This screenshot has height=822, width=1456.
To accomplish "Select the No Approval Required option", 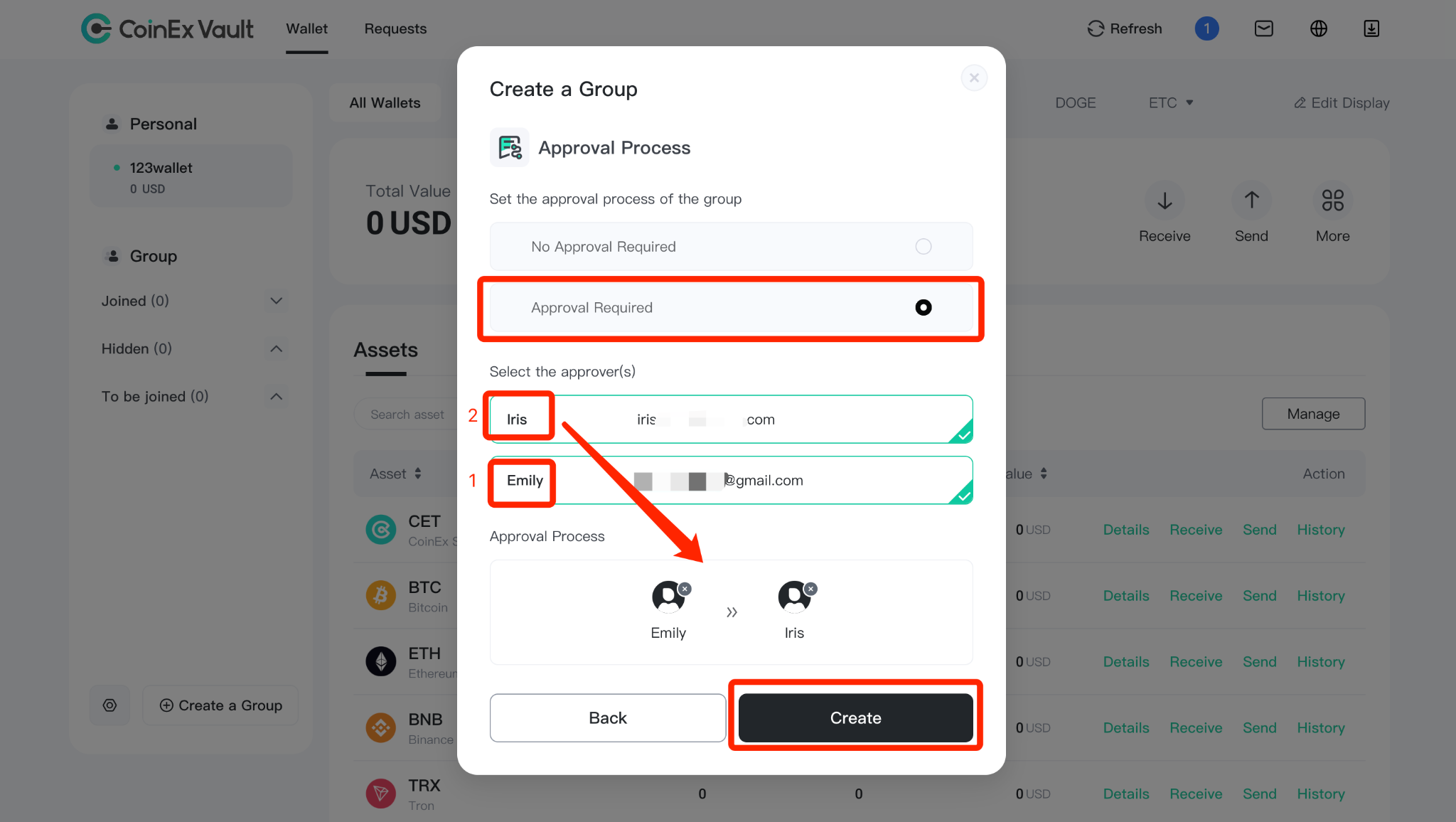I will (x=731, y=247).
